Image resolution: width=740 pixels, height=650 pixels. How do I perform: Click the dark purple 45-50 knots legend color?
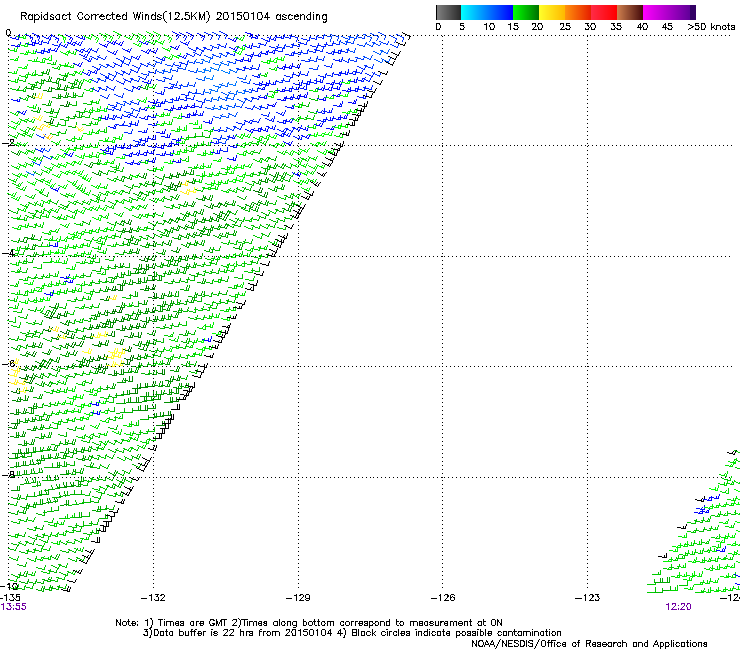682,12
